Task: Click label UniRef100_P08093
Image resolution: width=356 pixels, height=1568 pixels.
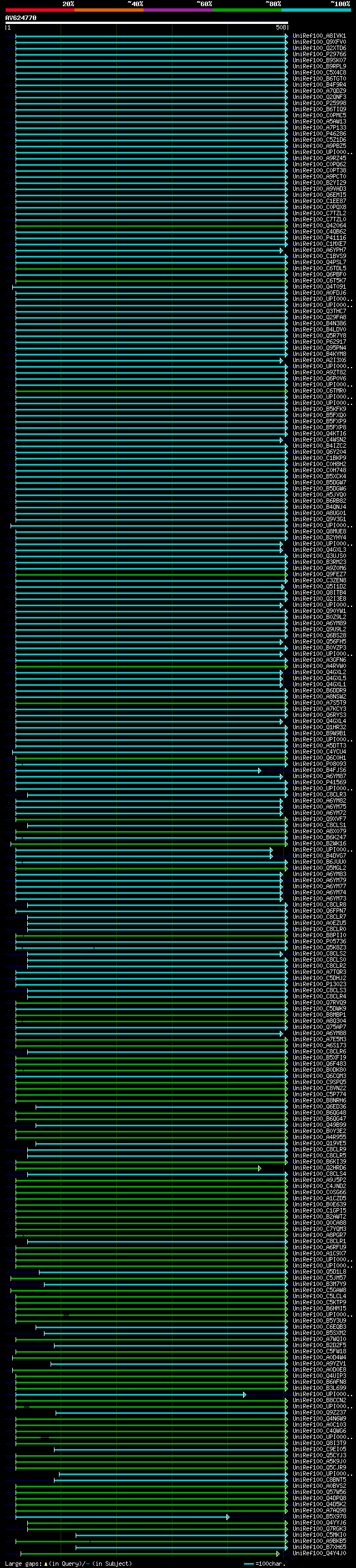Action: (319, 764)
